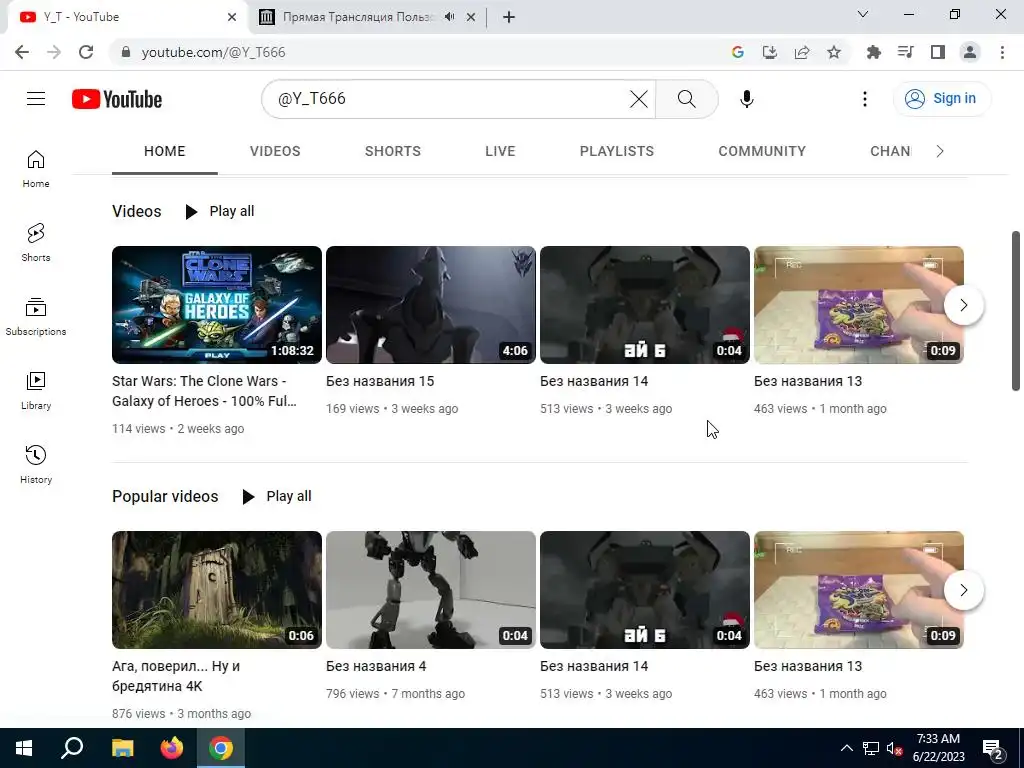Image resolution: width=1024 pixels, height=768 pixels.
Task: Open YouTube settings three-dot menu
Action: pos(865,99)
